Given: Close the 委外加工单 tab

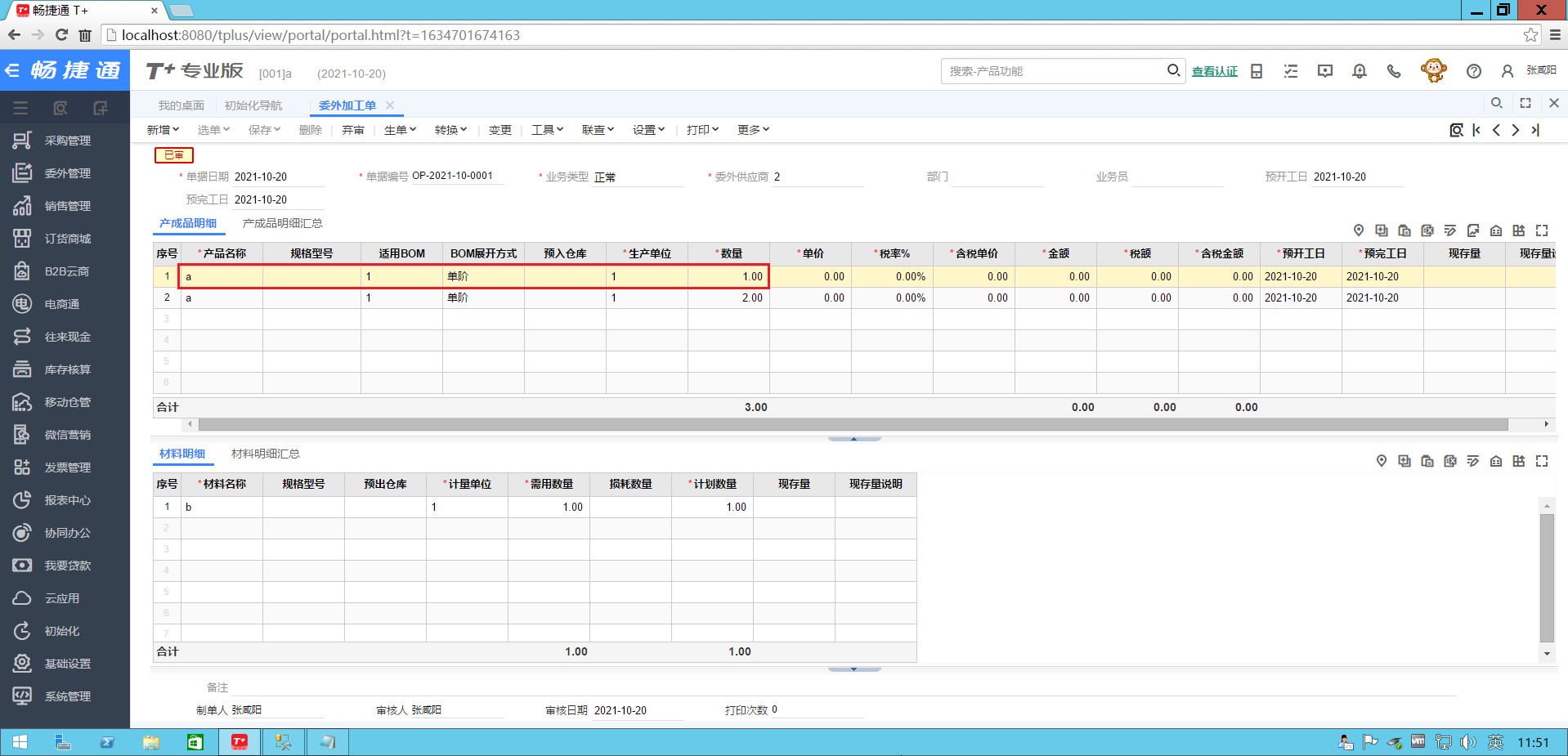Looking at the screenshot, I should point(390,105).
